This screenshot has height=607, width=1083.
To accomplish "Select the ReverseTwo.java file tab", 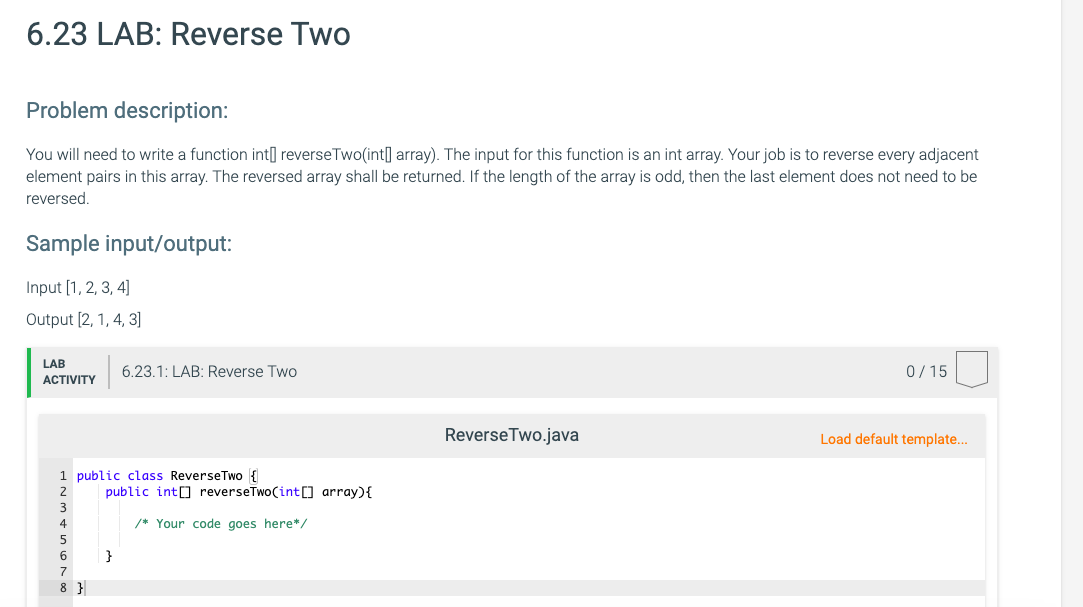I will tap(511, 435).
